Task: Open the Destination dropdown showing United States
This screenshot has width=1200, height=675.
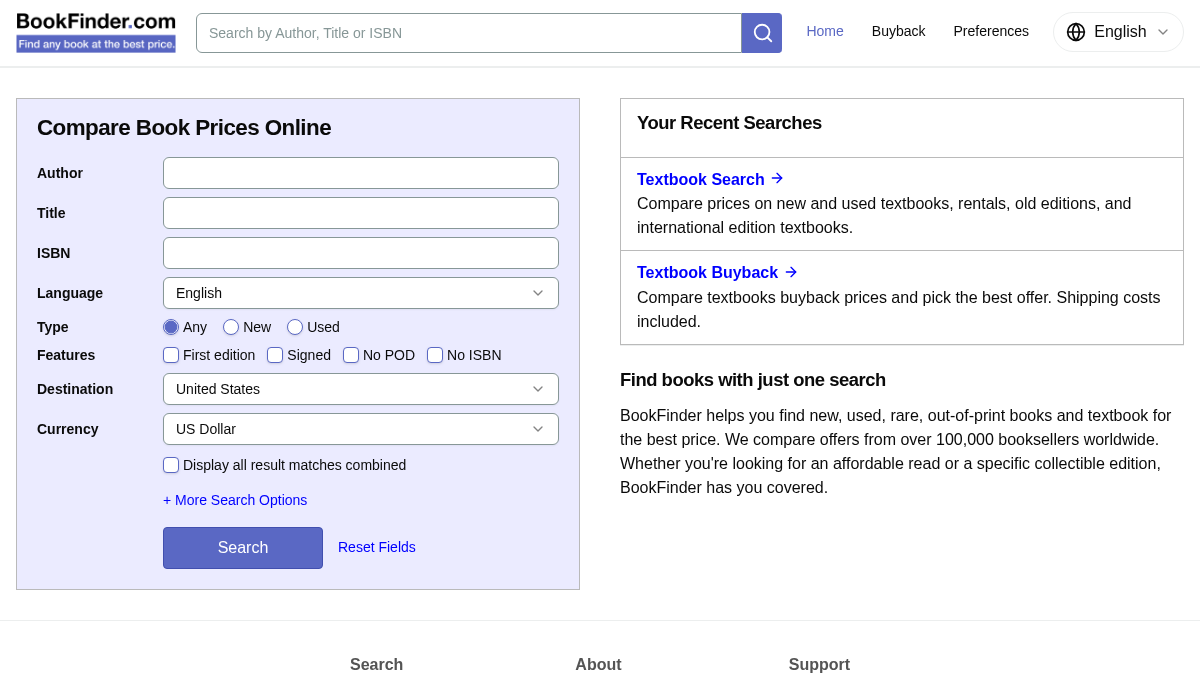Action: 361,389
